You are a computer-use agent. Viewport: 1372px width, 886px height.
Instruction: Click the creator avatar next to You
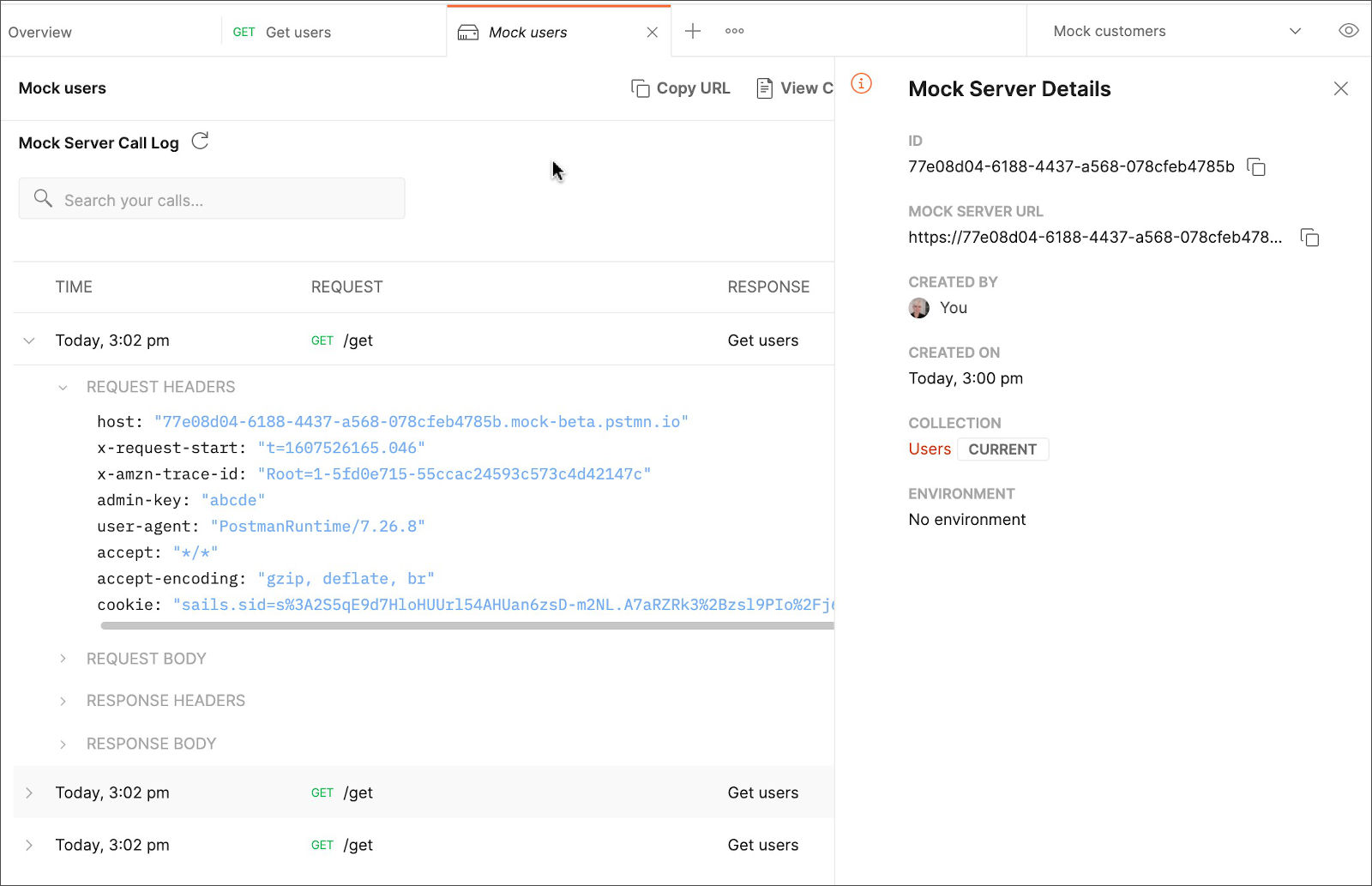click(918, 308)
